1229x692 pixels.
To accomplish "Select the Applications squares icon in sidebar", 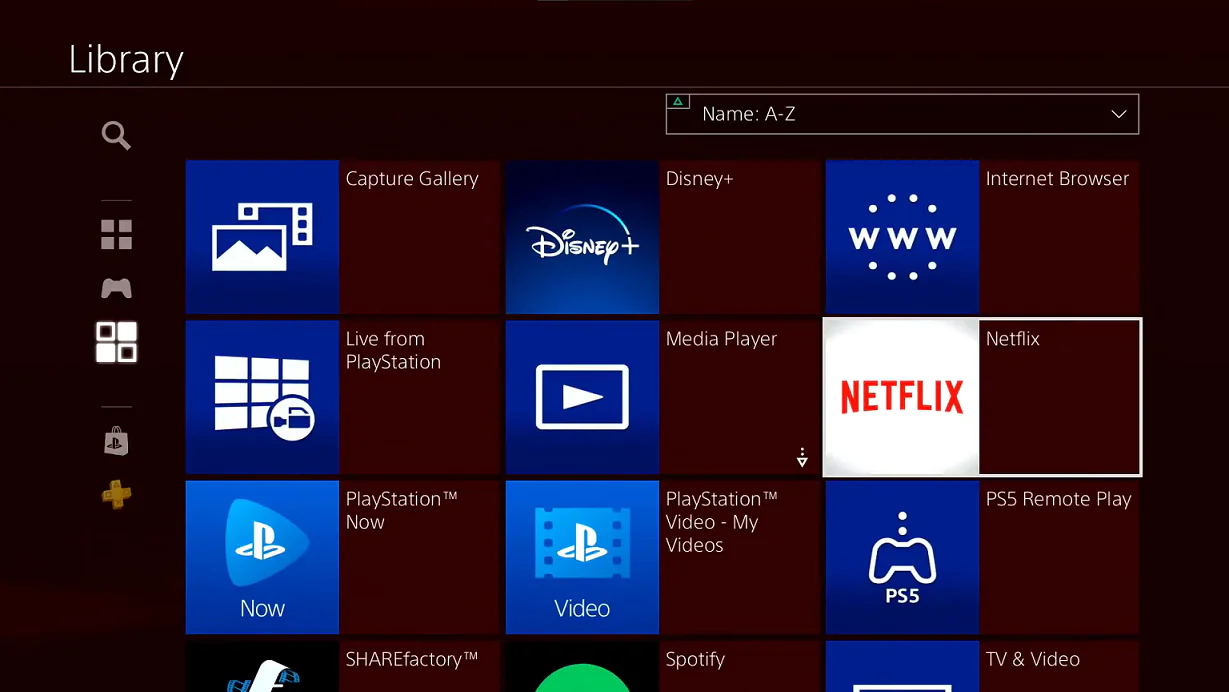I will click(116, 342).
